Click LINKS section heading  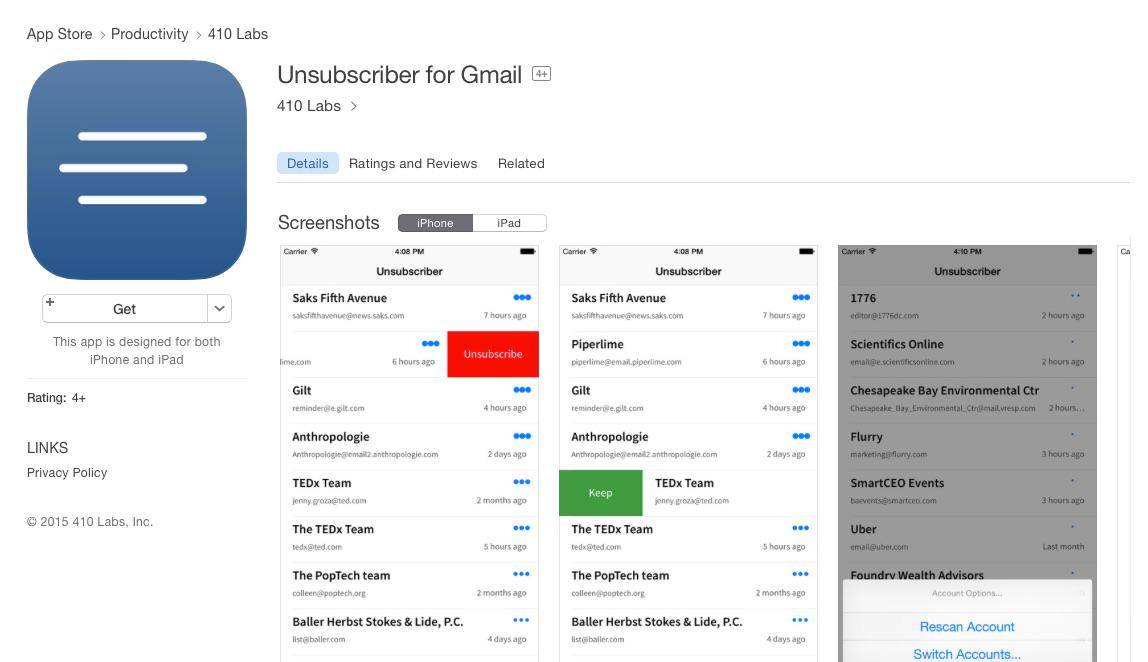[x=48, y=447]
